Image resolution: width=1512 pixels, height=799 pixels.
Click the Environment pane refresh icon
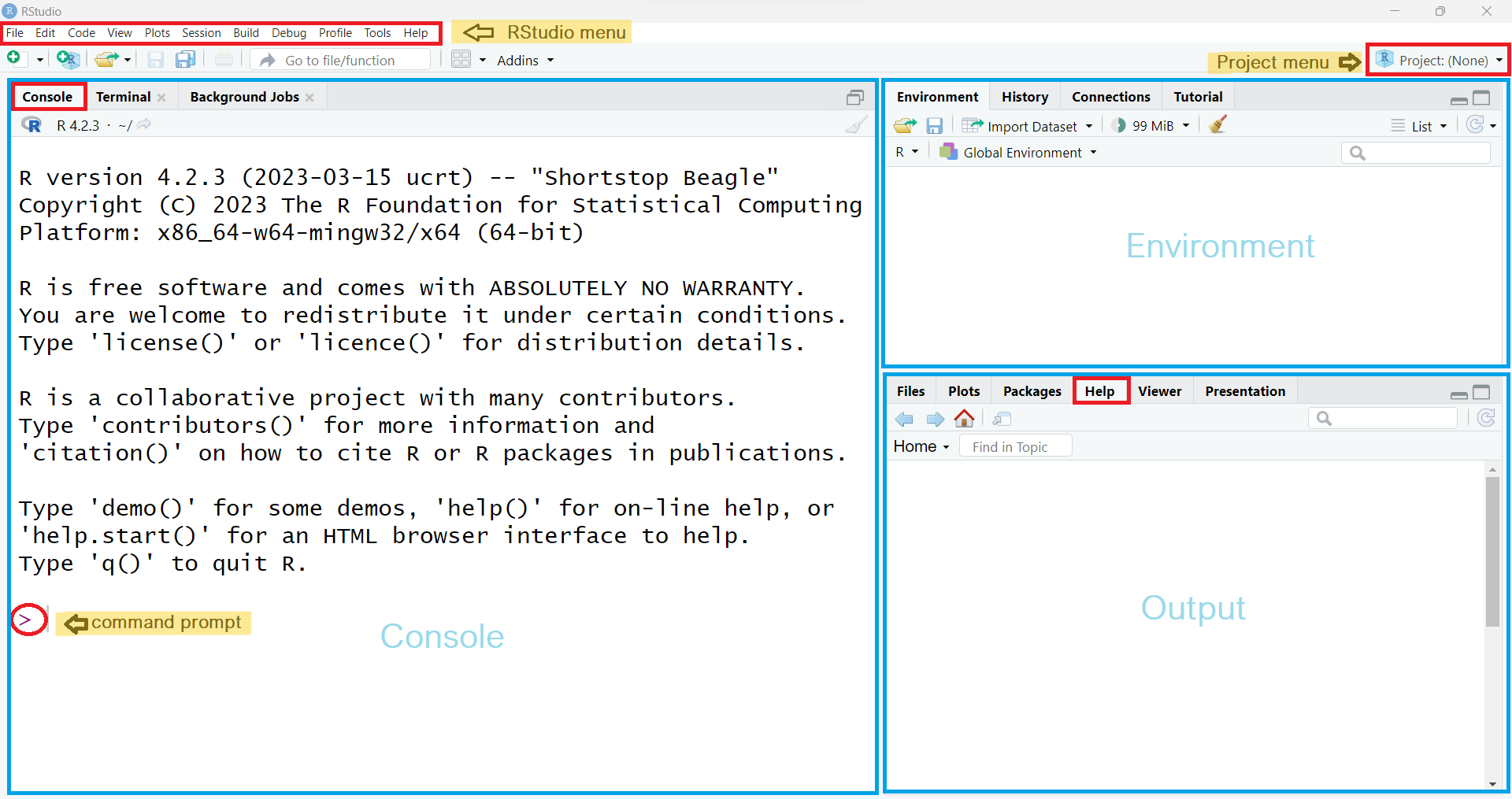(1475, 124)
